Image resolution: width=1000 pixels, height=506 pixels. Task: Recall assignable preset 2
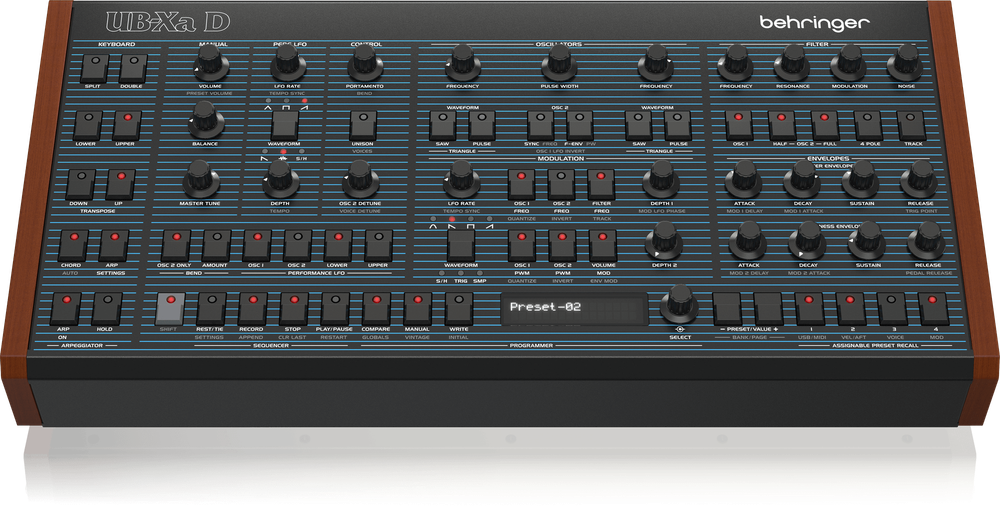(851, 308)
